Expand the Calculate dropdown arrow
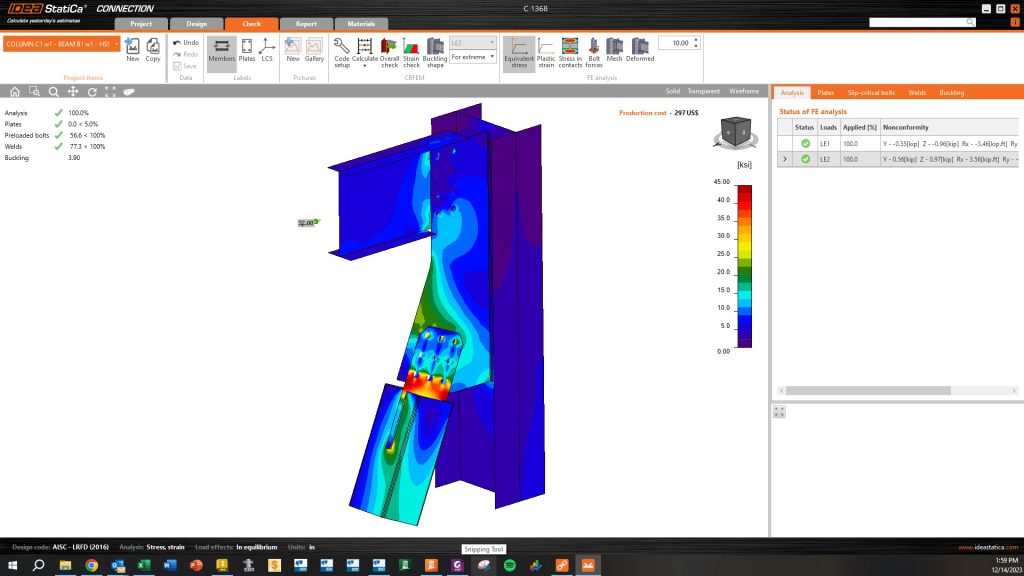The image size is (1024, 576). 364,66
